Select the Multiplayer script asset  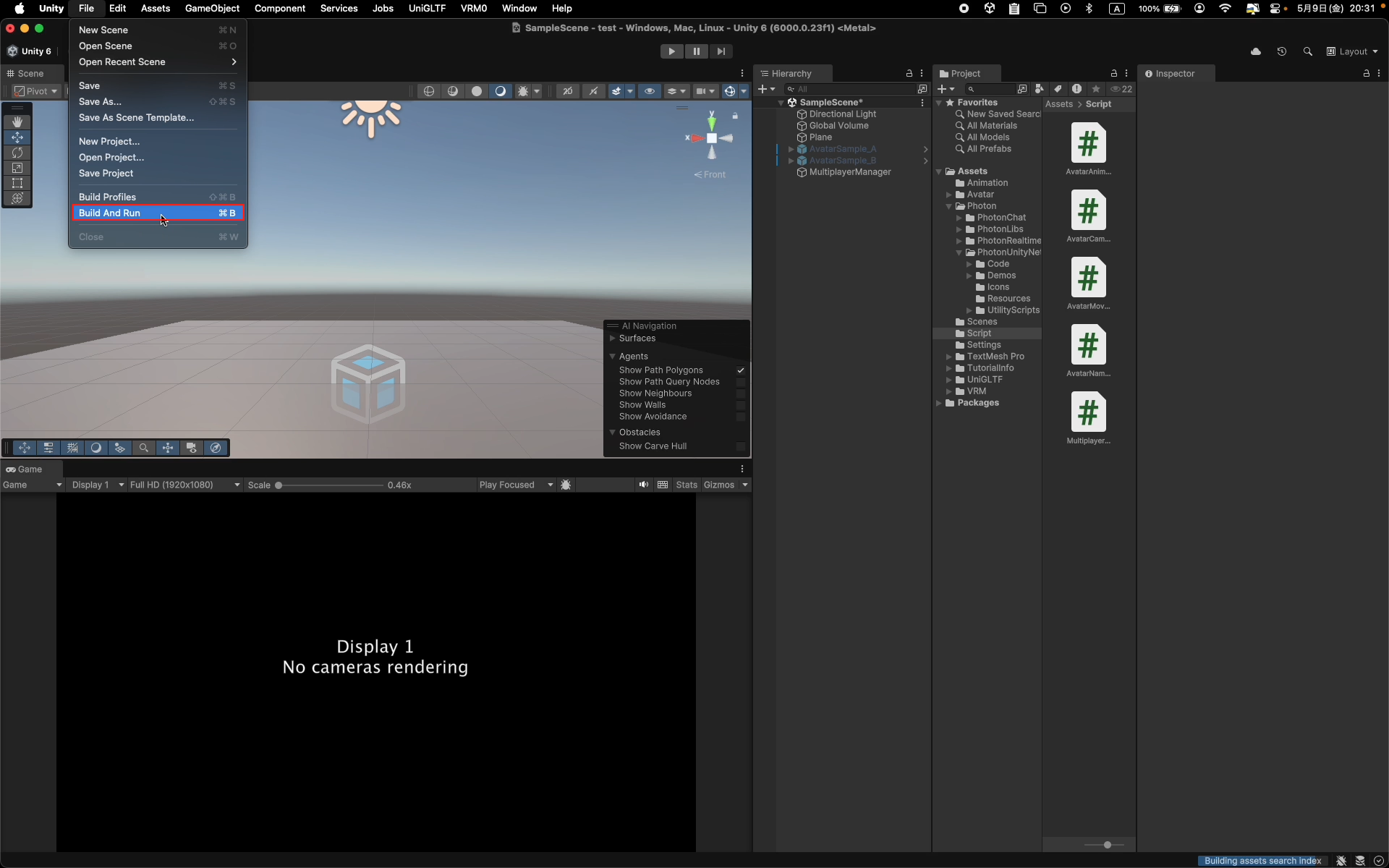click(1089, 418)
